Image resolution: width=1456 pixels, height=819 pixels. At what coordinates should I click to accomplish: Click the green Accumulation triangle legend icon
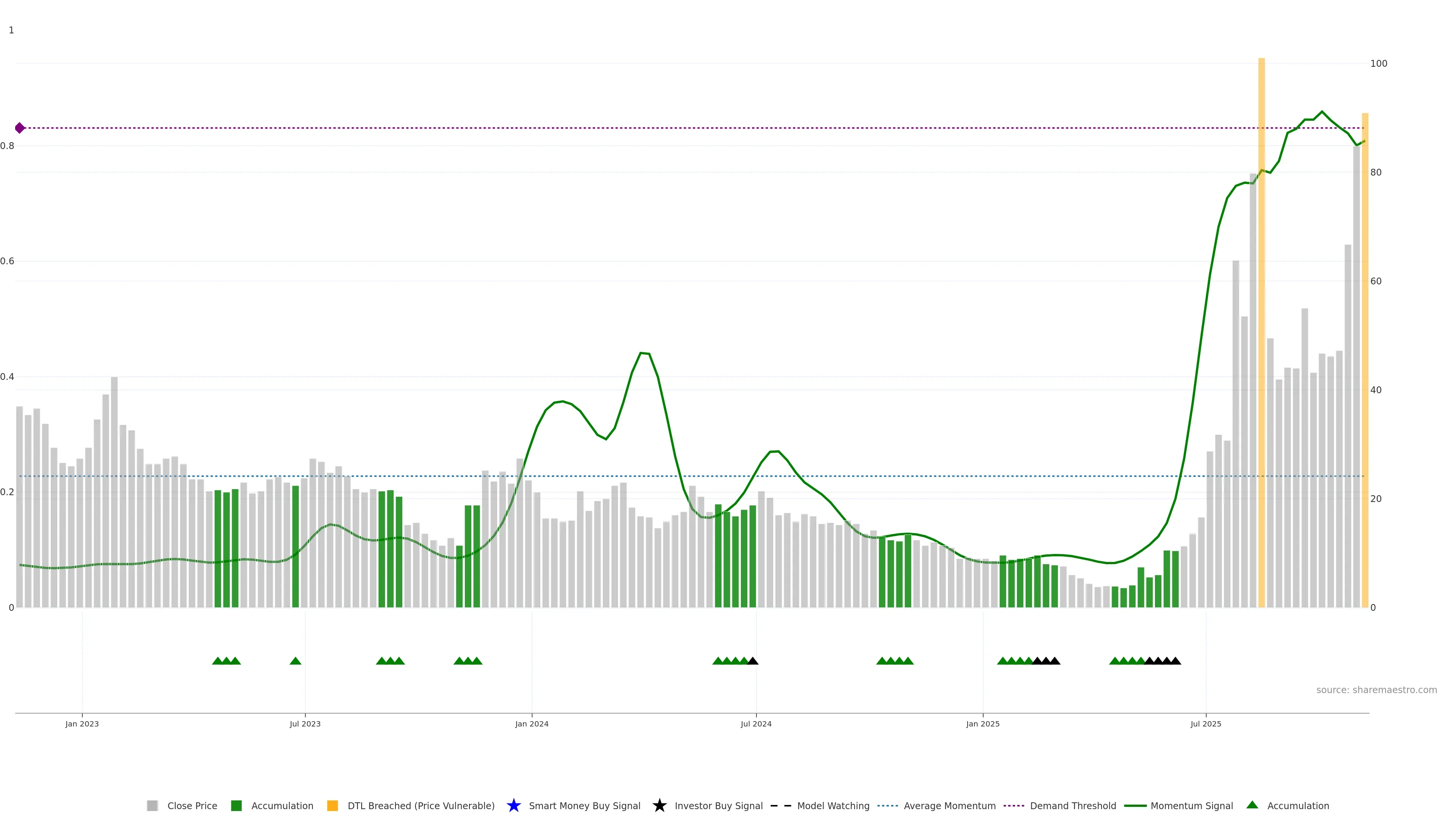tap(1252, 805)
